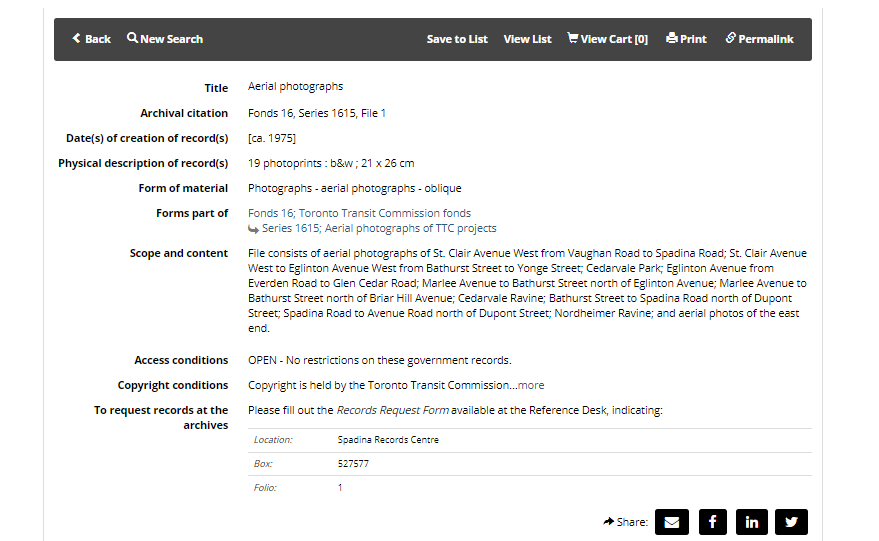This screenshot has height=541, width=879.
Task: Click the Location: field label
Action: coord(273,440)
